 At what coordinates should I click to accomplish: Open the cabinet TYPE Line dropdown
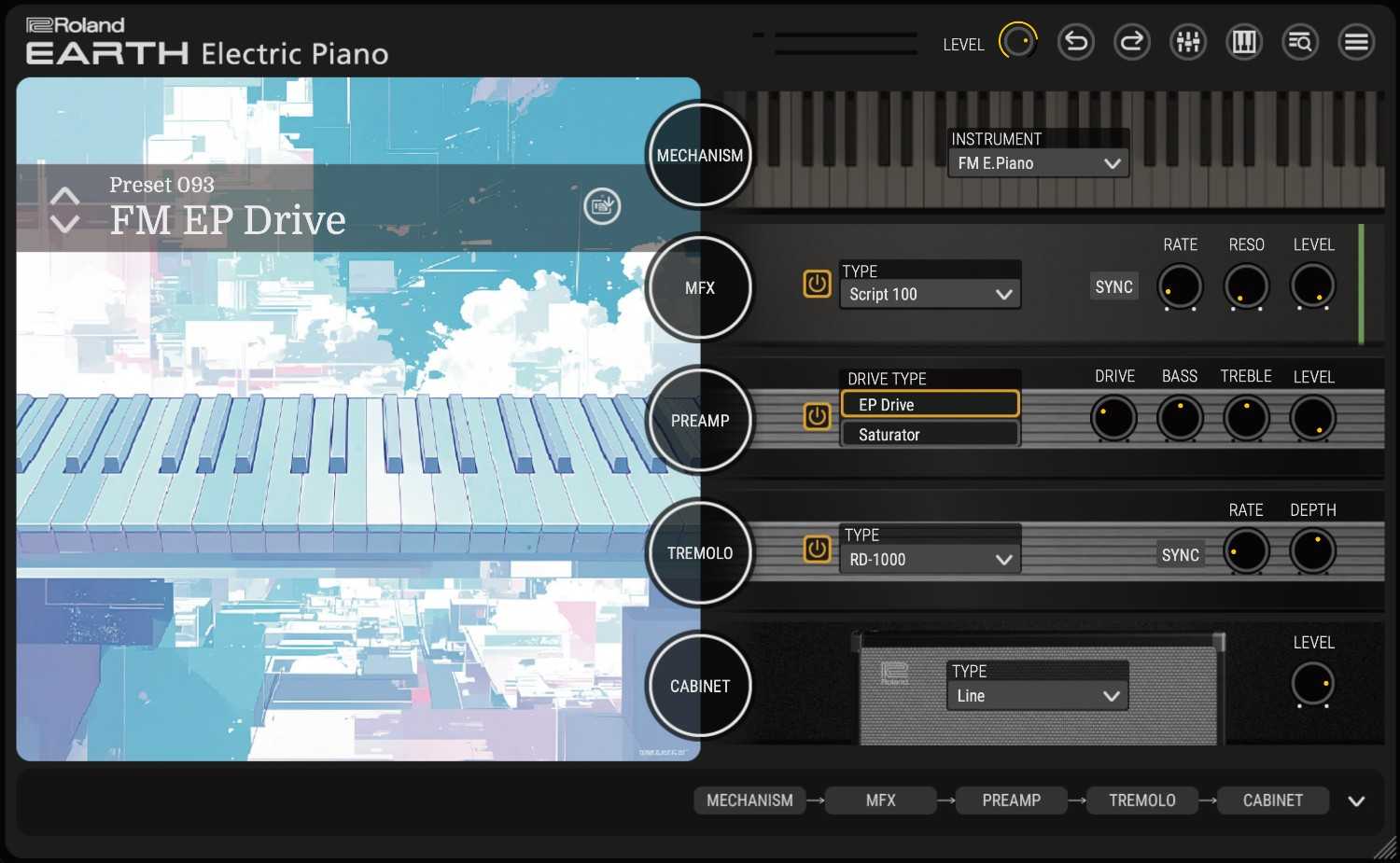pyautogui.click(x=1038, y=696)
